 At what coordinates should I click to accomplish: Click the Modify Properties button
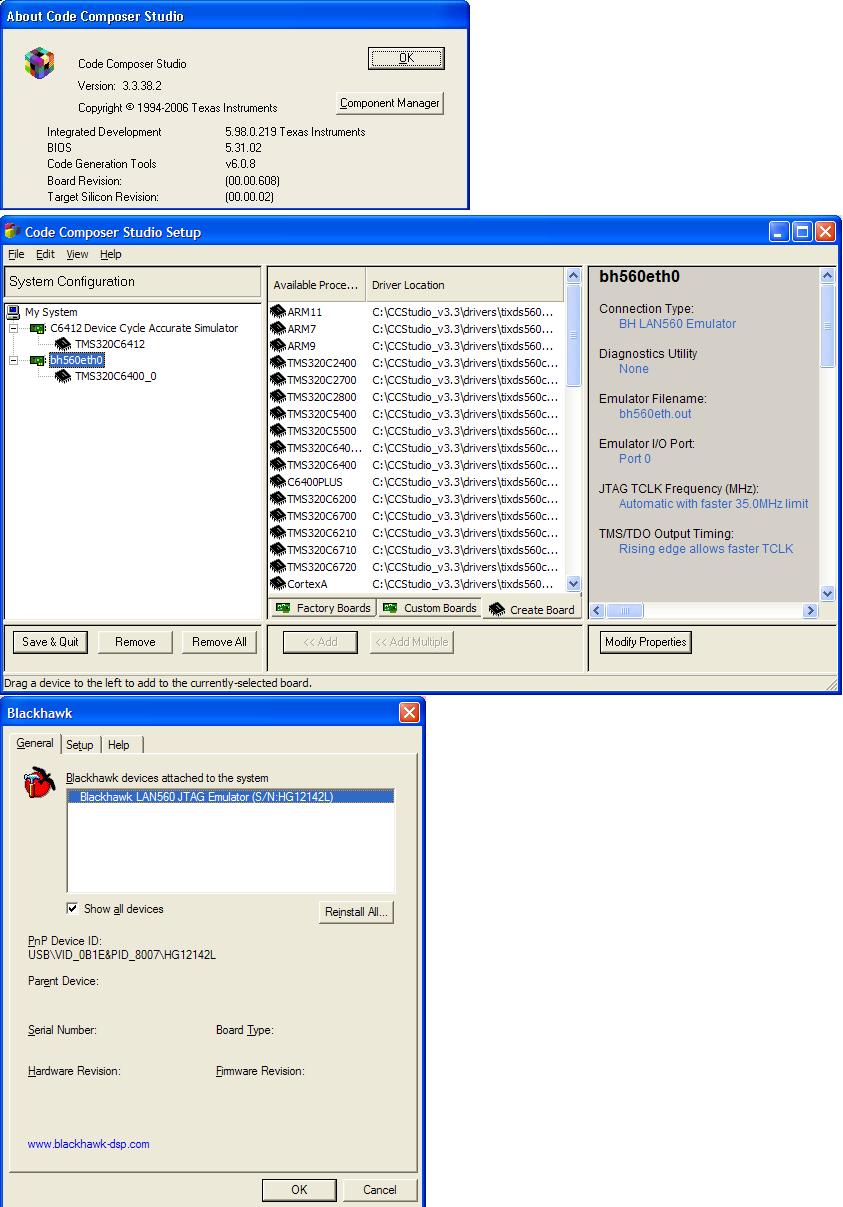point(646,642)
